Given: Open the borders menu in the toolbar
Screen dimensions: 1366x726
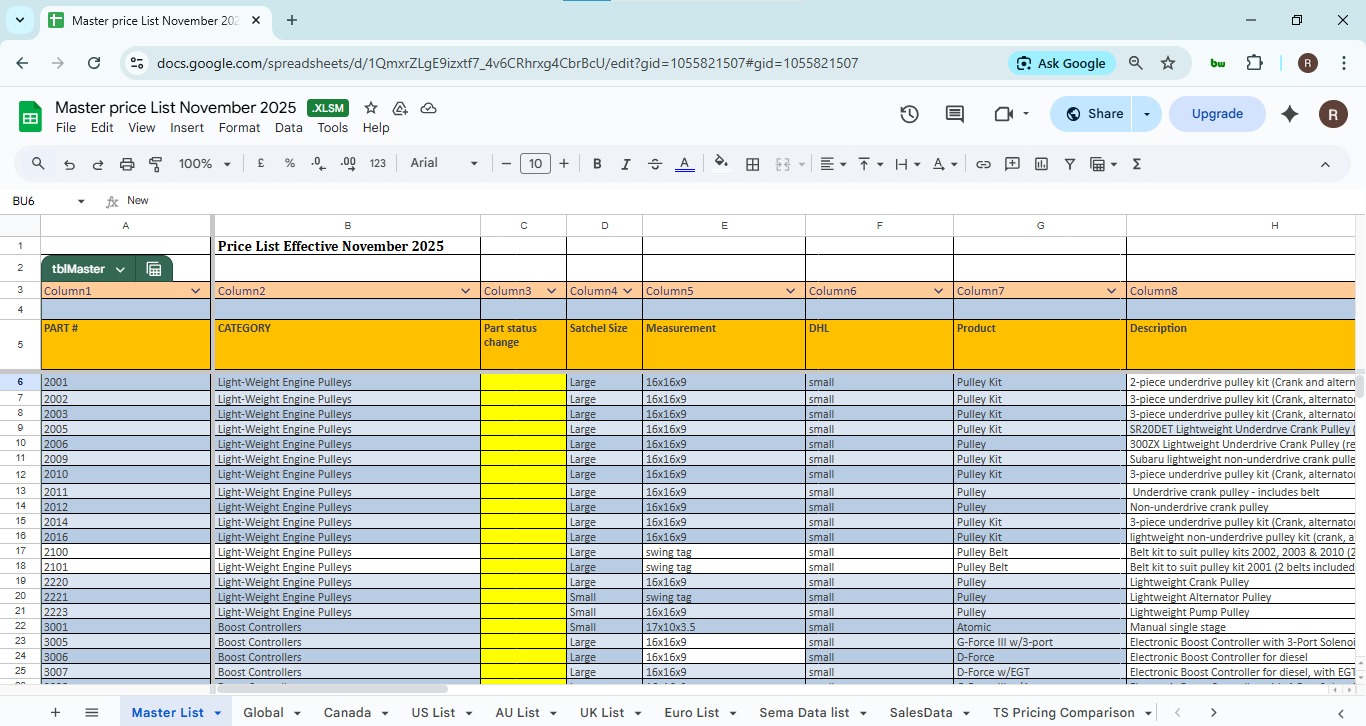Looking at the screenshot, I should (753, 163).
